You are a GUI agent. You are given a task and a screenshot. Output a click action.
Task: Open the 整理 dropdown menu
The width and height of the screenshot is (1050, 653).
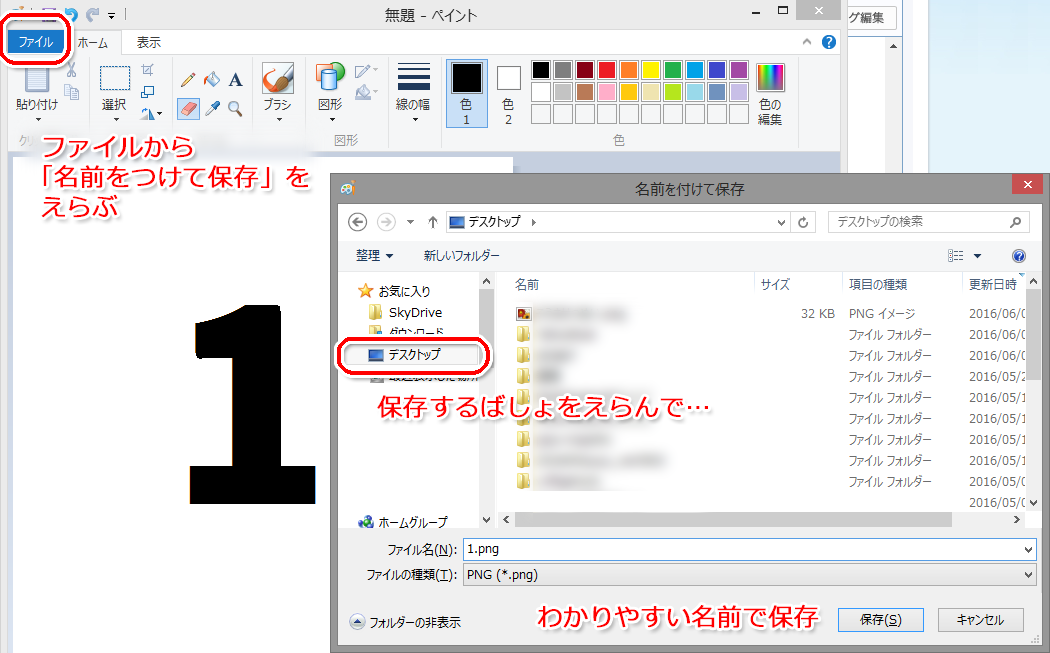point(374,256)
